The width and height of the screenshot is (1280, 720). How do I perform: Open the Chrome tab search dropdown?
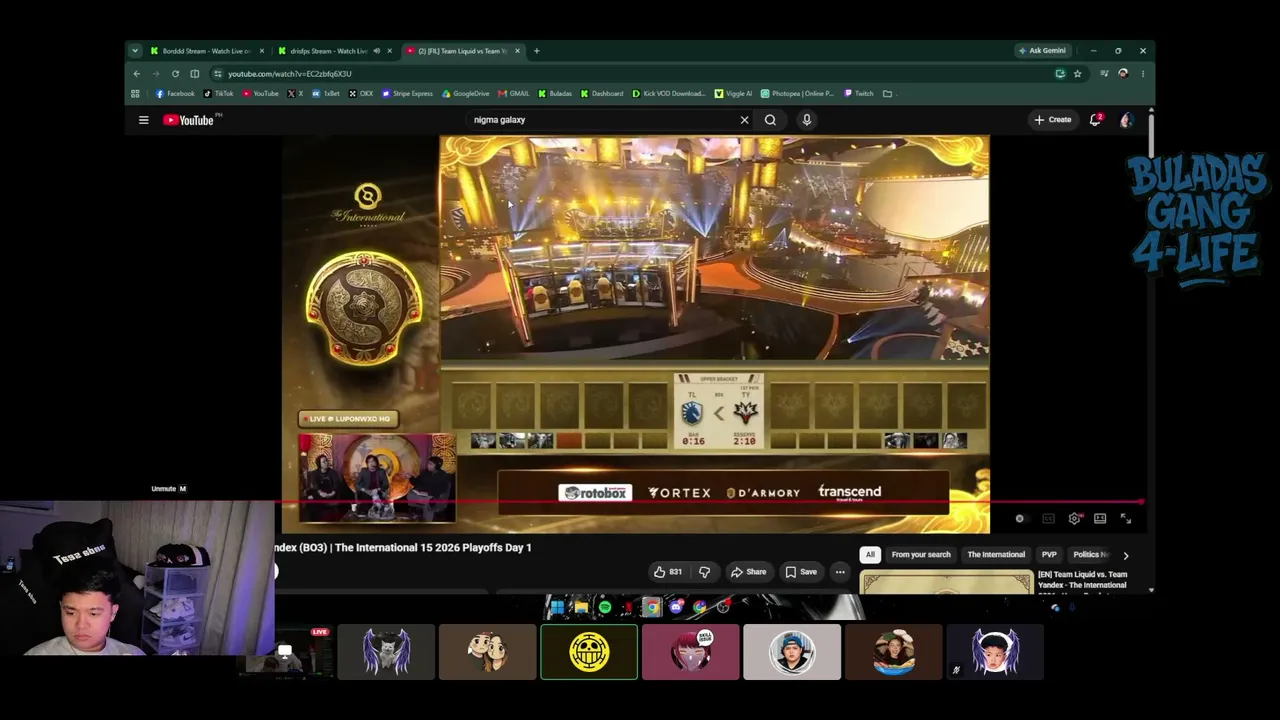coord(135,51)
